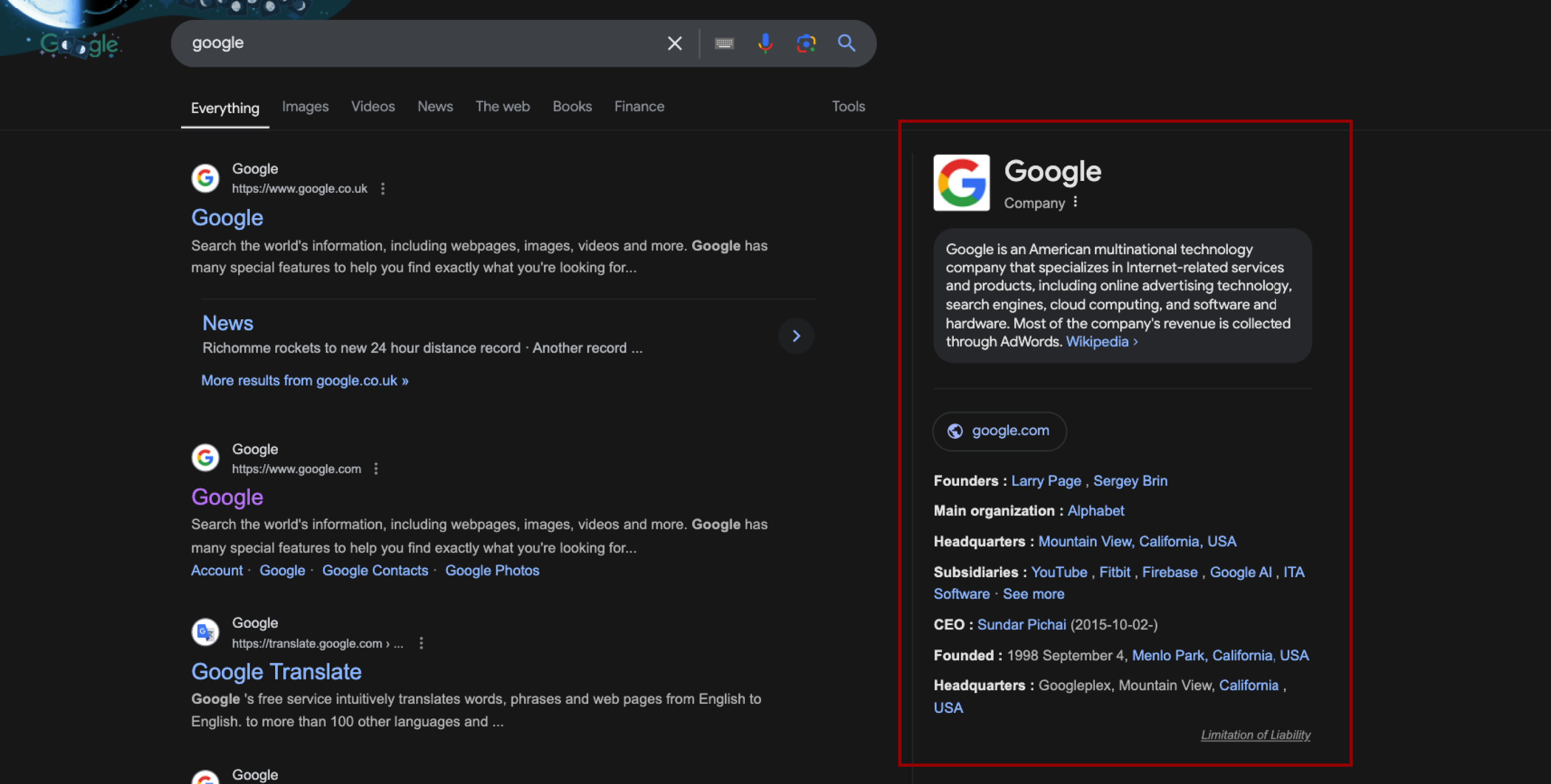Switch to the Books tab

[572, 107]
